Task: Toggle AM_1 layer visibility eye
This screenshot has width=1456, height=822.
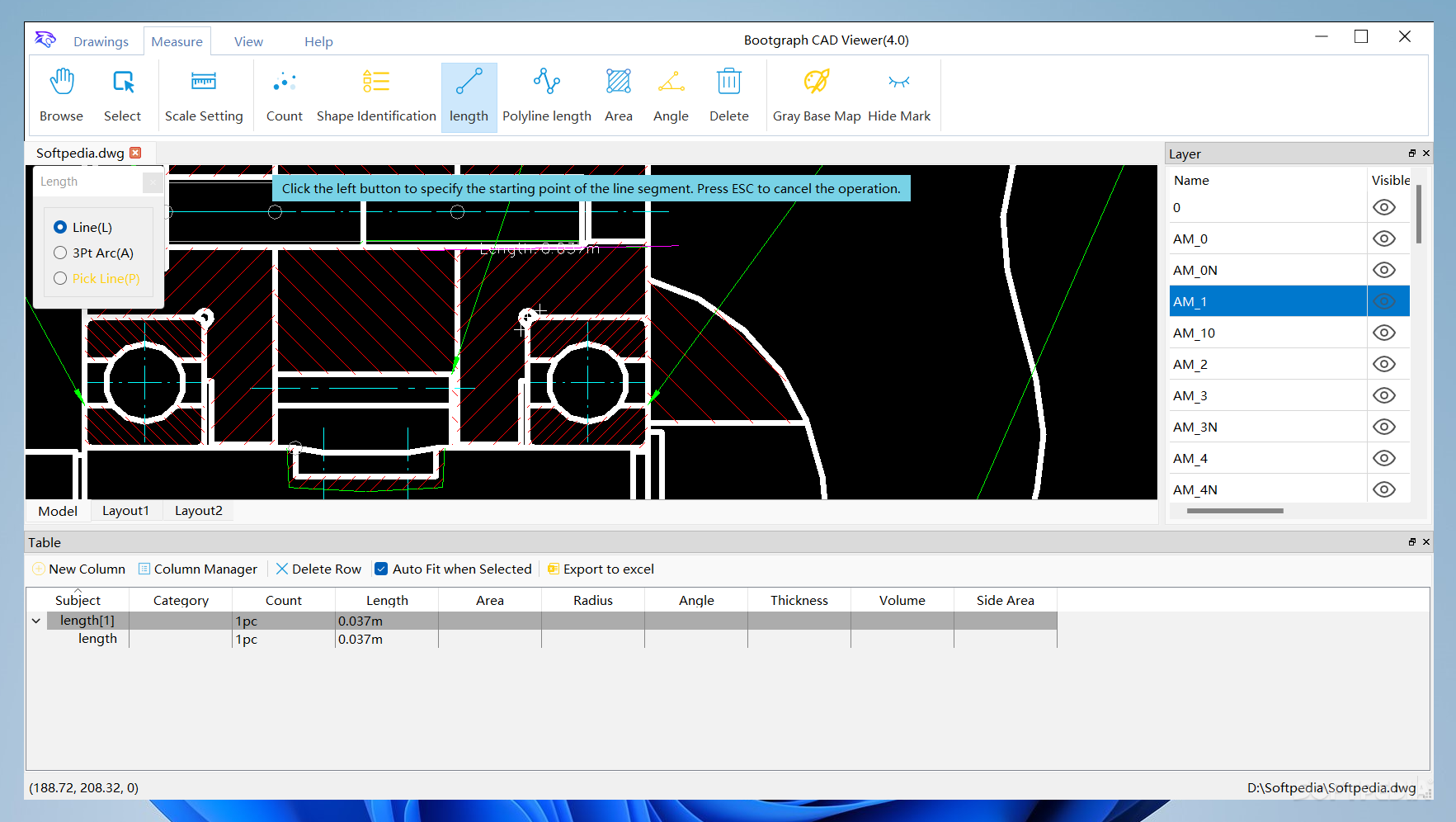Action: point(1383,301)
